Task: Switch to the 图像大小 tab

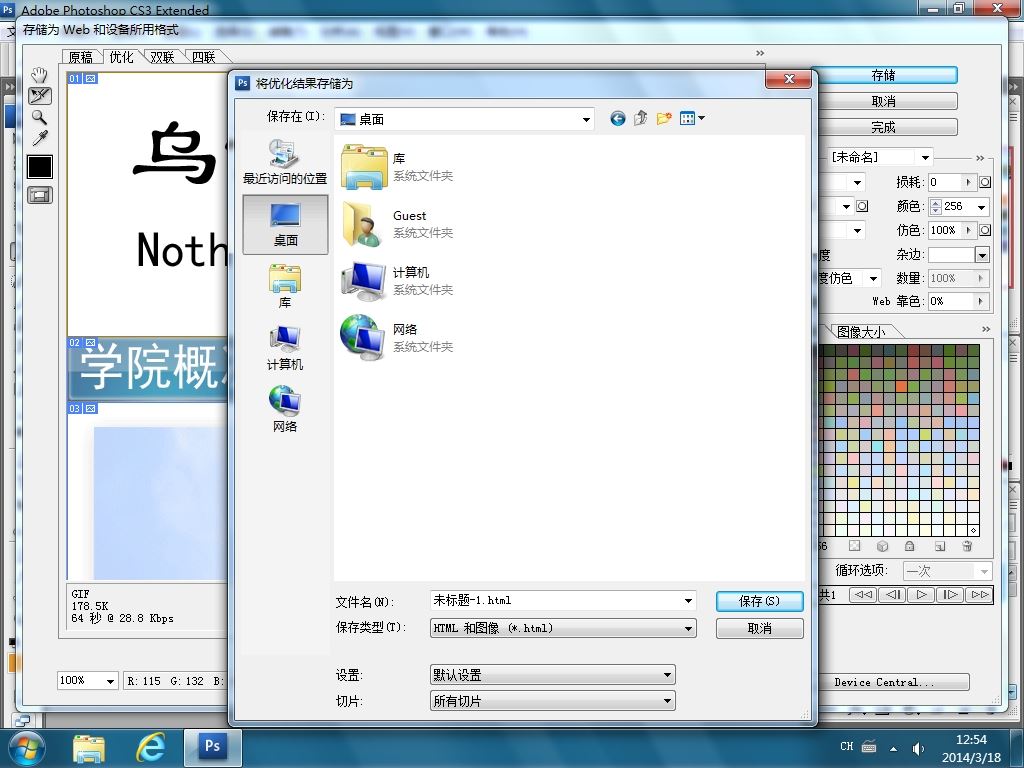Action: (861, 332)
